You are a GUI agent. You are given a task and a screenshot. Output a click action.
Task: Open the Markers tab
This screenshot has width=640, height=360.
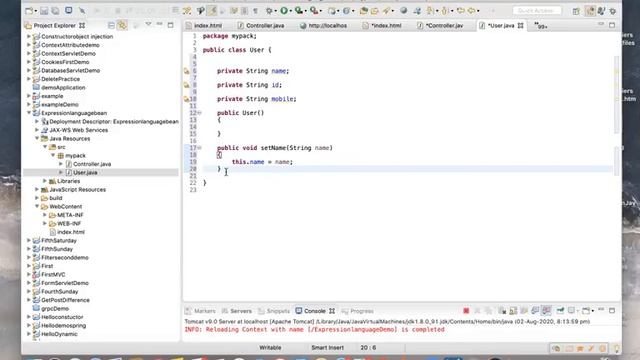pos(200,311)
